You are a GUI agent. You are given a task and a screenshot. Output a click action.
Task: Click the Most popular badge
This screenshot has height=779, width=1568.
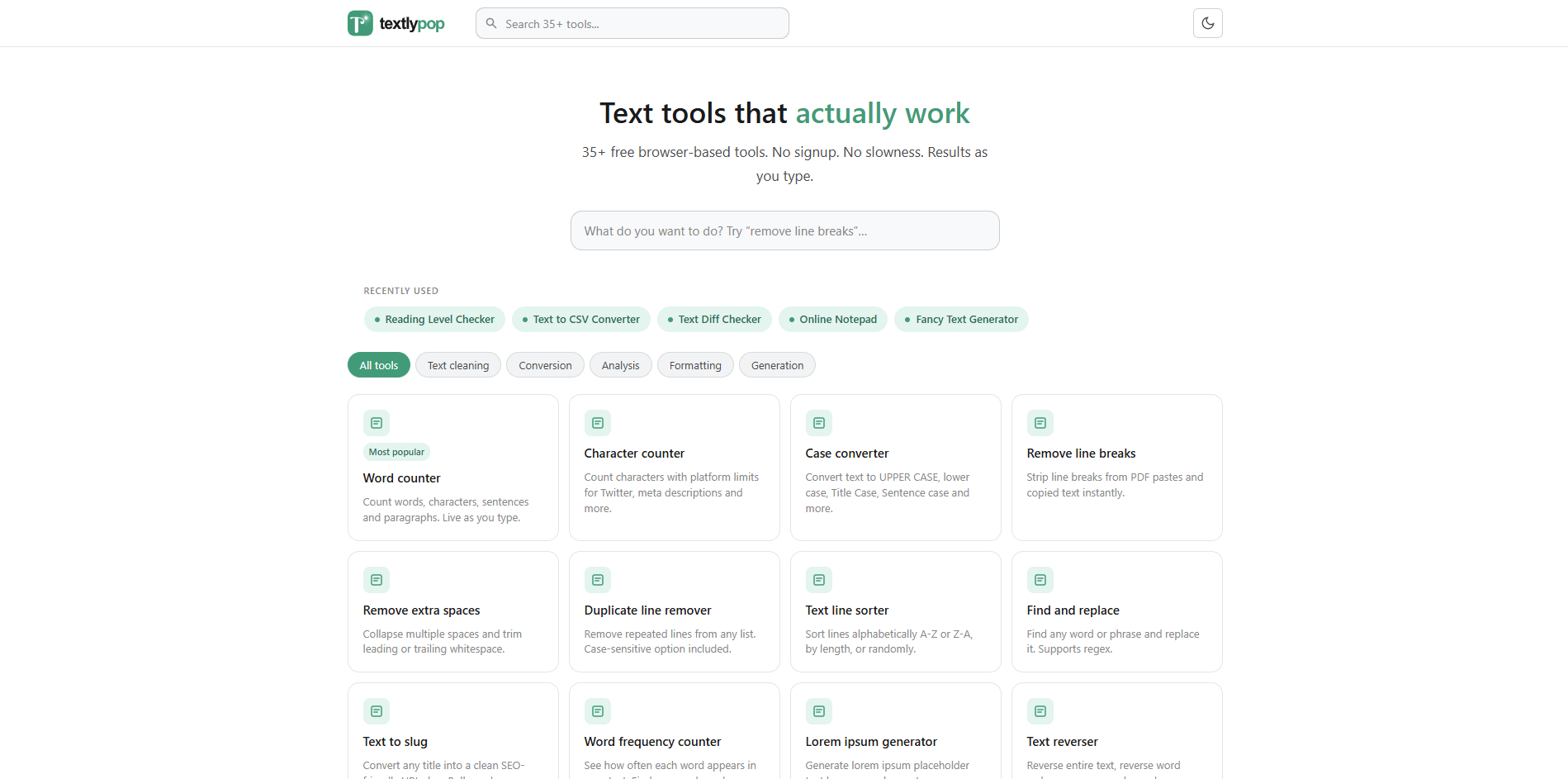tap(396, 452)
